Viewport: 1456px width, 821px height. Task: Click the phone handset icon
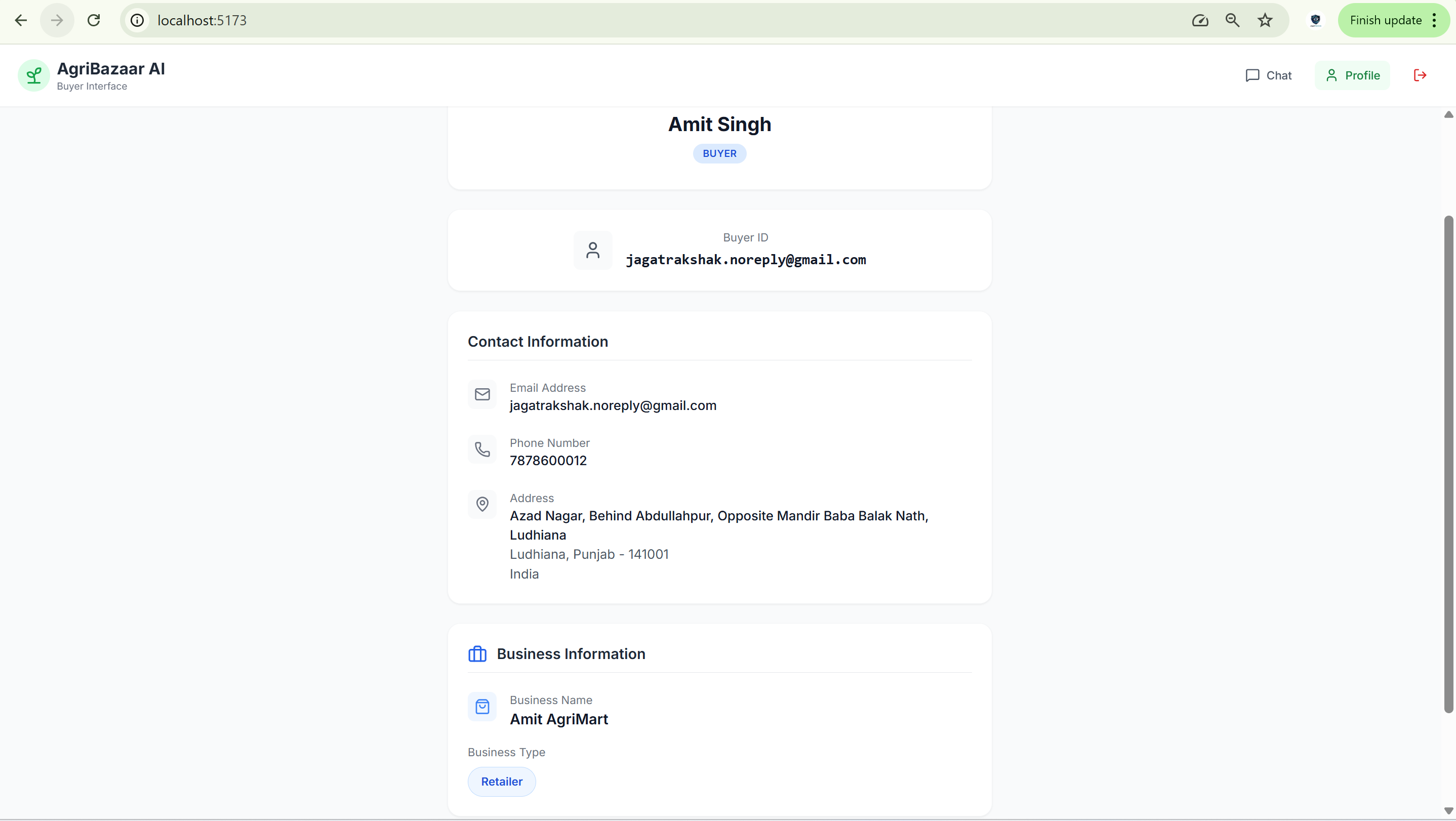pyautogui.click(x=482, y=450)
